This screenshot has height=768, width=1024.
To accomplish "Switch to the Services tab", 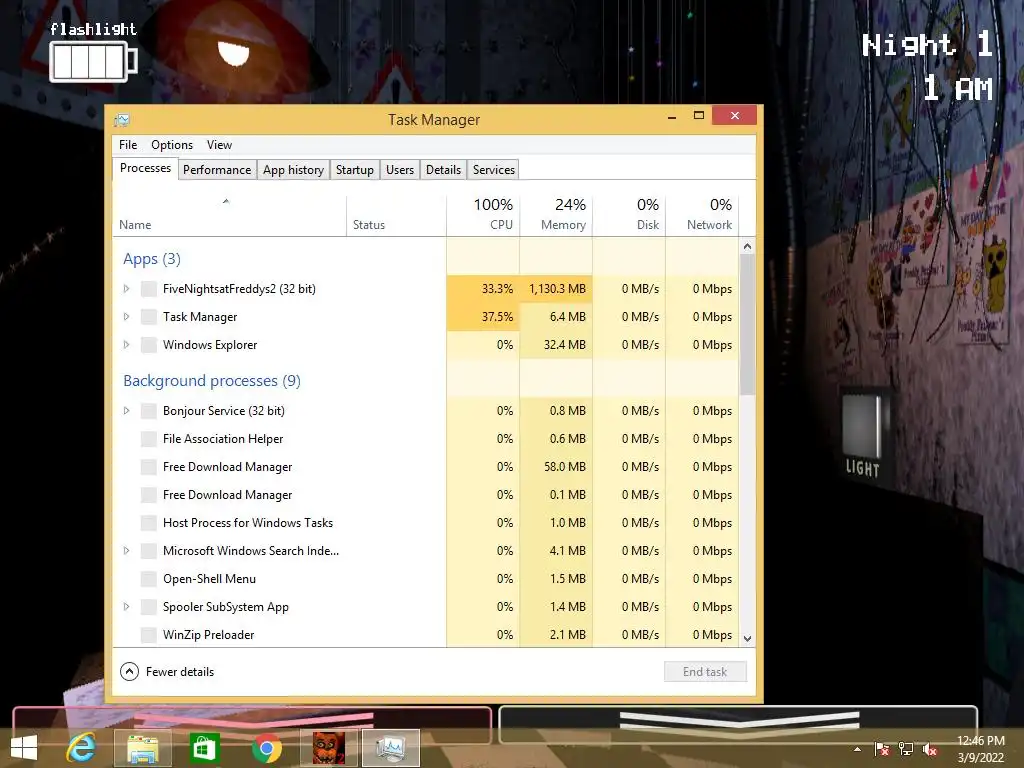I will [x=494, y=170].
